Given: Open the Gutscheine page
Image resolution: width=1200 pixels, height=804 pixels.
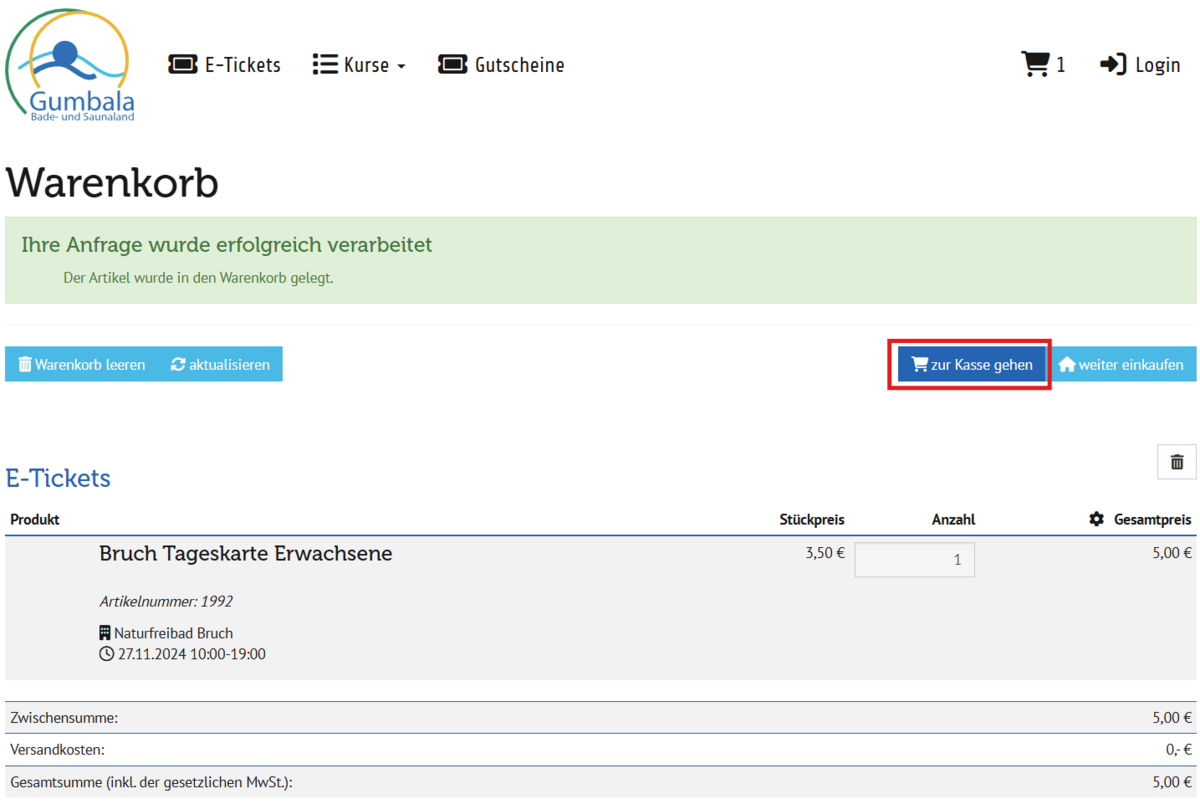Looking at the screenshot, I should pos(501,65).
